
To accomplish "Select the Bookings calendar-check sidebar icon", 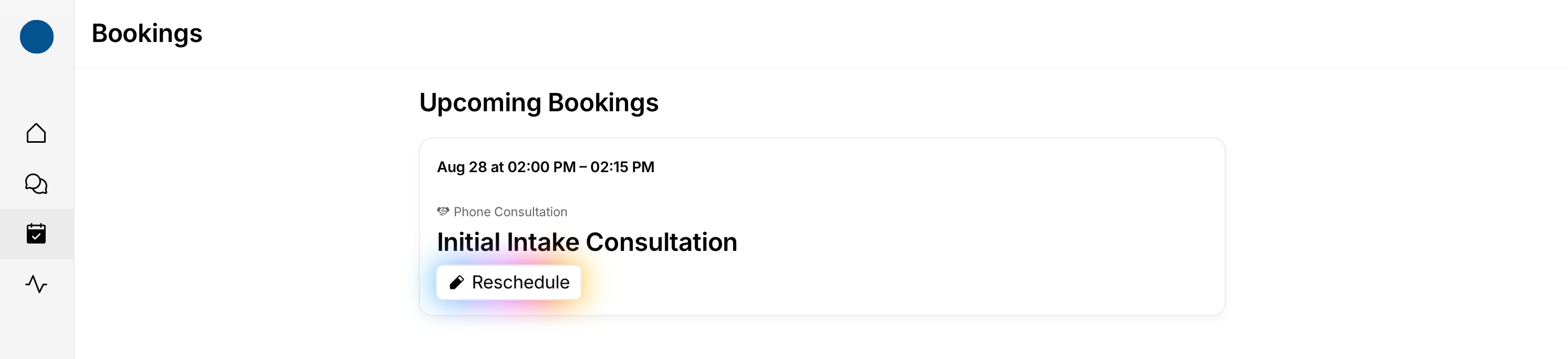I will tap(37, 234).
